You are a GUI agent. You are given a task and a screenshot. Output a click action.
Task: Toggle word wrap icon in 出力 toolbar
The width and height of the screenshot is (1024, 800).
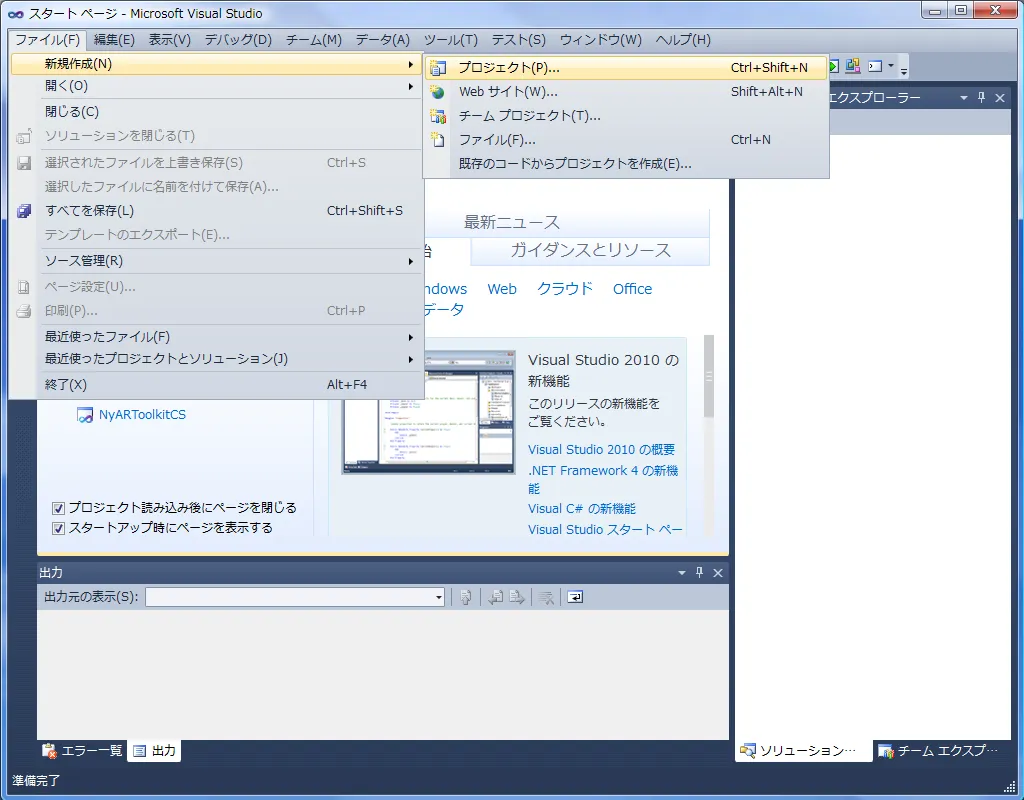(x=575, y=597)
